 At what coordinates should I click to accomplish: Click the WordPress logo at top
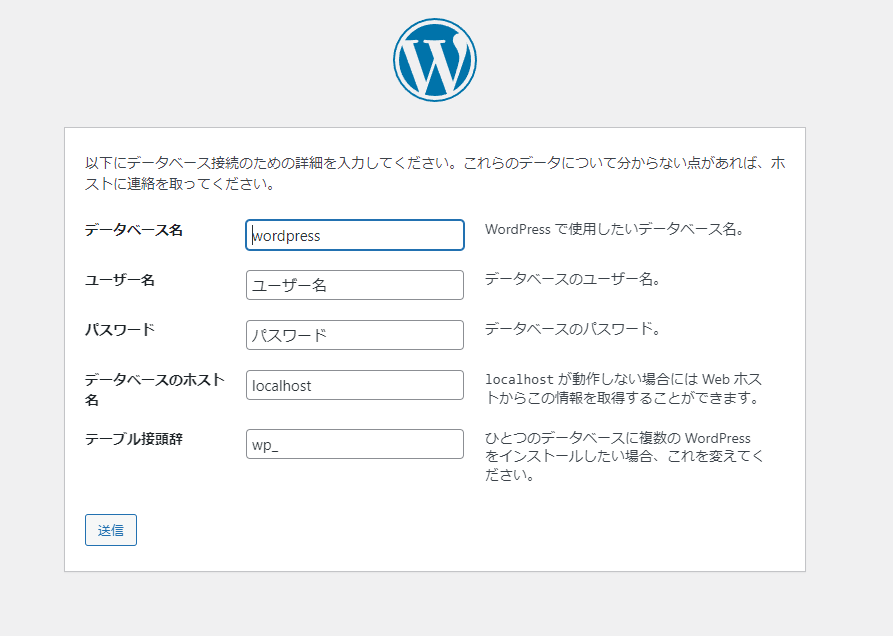[x=435, y=60]
